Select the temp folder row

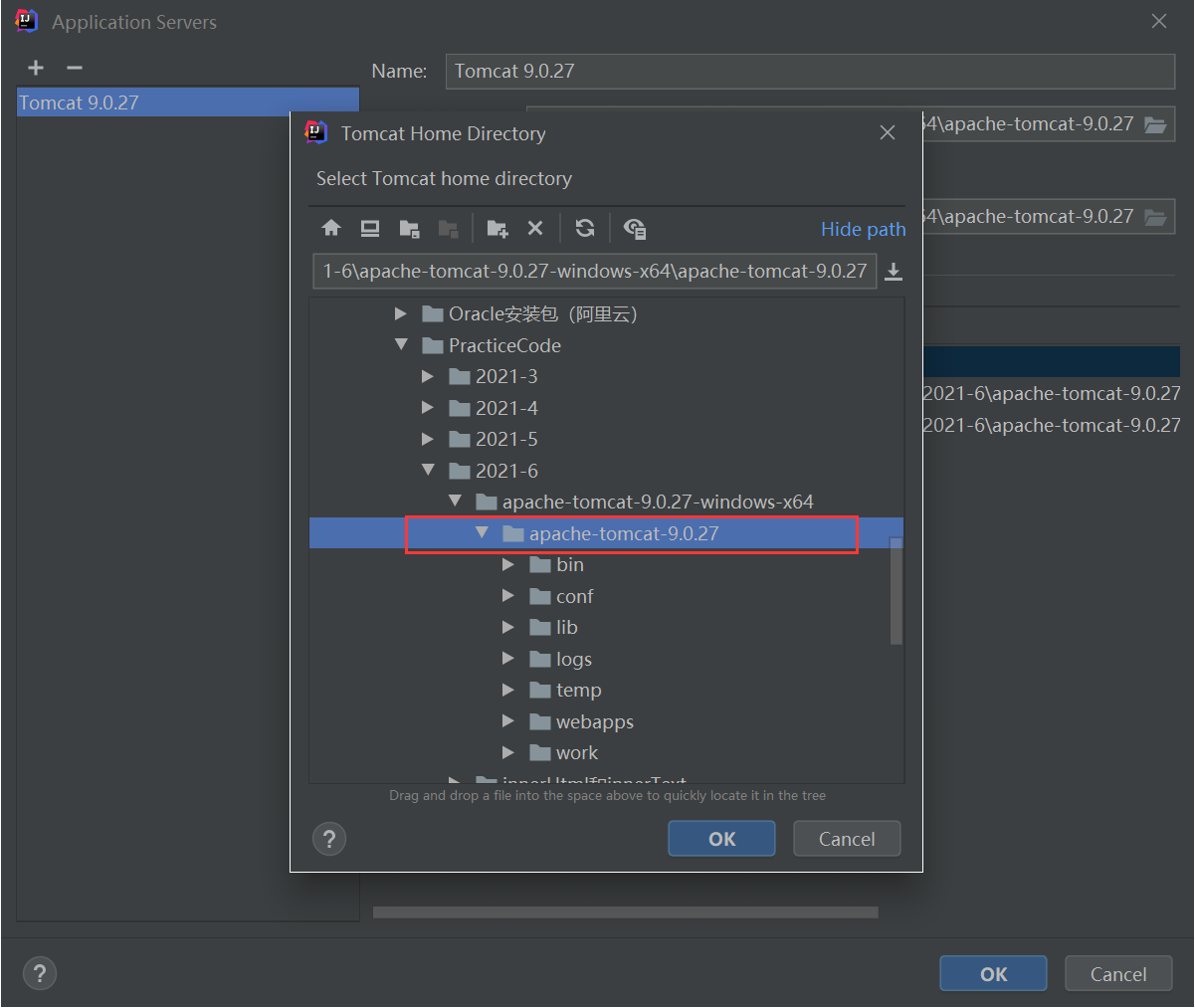607,690
